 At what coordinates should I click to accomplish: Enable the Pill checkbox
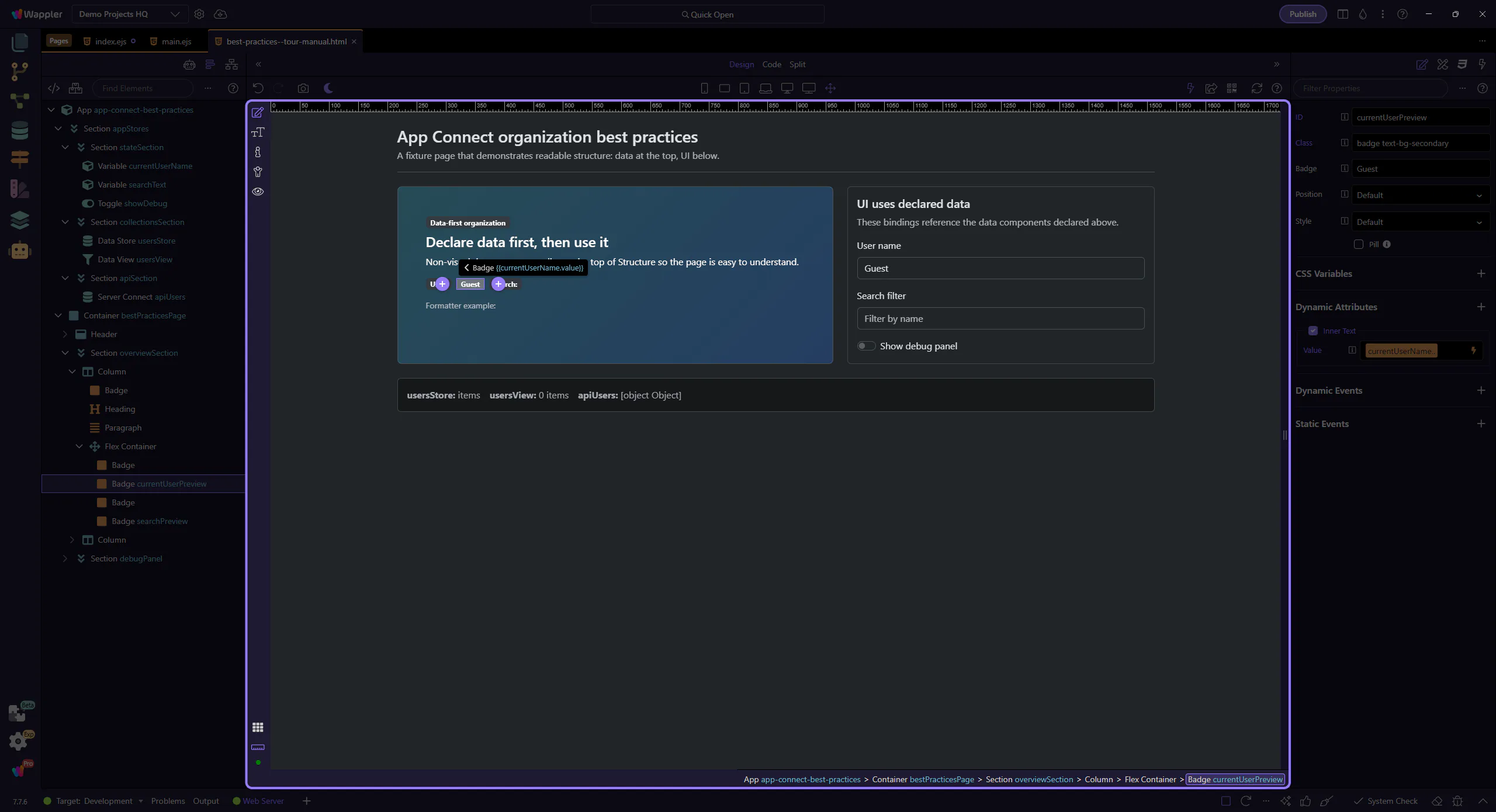click(x=1359, y=244)
